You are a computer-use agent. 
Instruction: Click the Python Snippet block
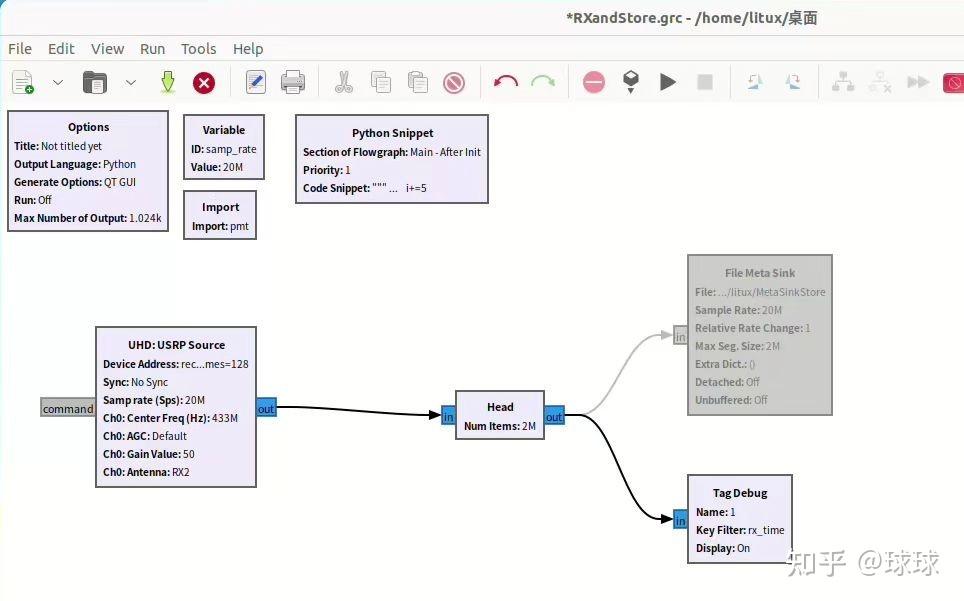391,158
